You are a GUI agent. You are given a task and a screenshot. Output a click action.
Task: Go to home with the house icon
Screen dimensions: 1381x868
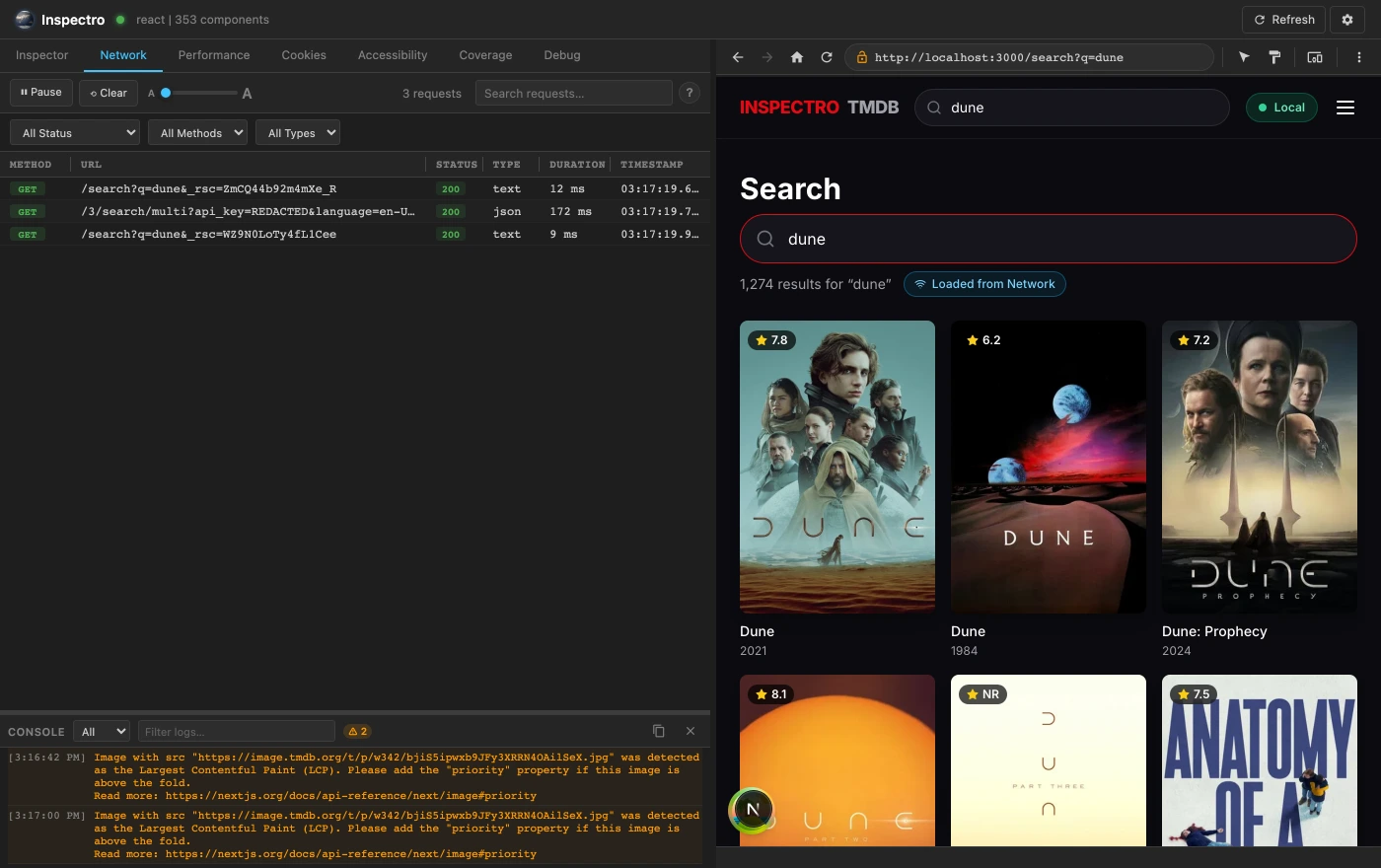click(797, 57)
